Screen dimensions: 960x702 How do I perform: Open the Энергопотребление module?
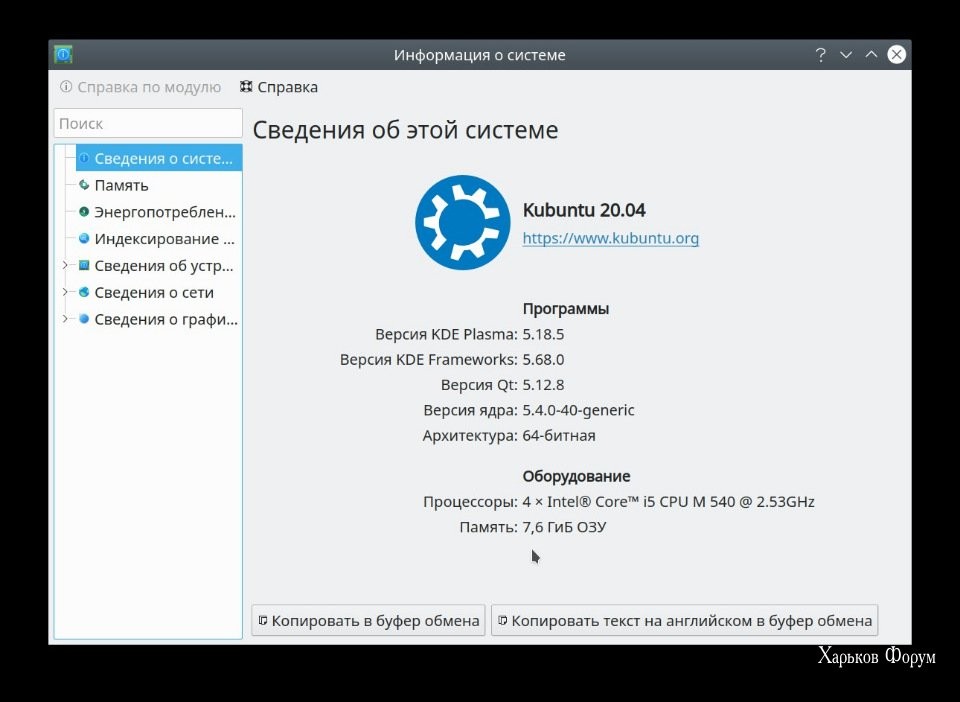(x=165, y=212)
